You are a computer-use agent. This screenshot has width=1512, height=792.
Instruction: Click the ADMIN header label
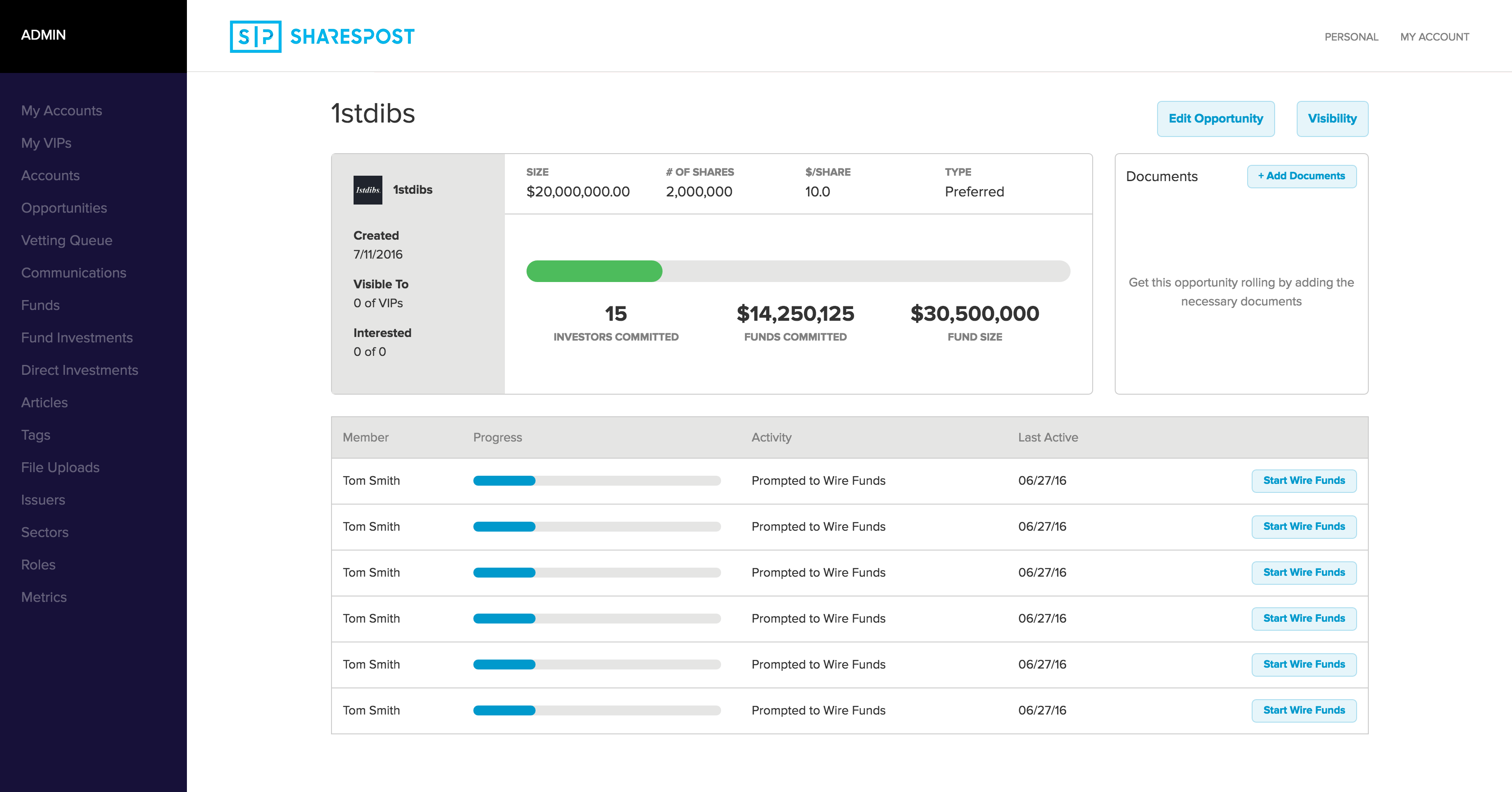(x=43, y=35)
